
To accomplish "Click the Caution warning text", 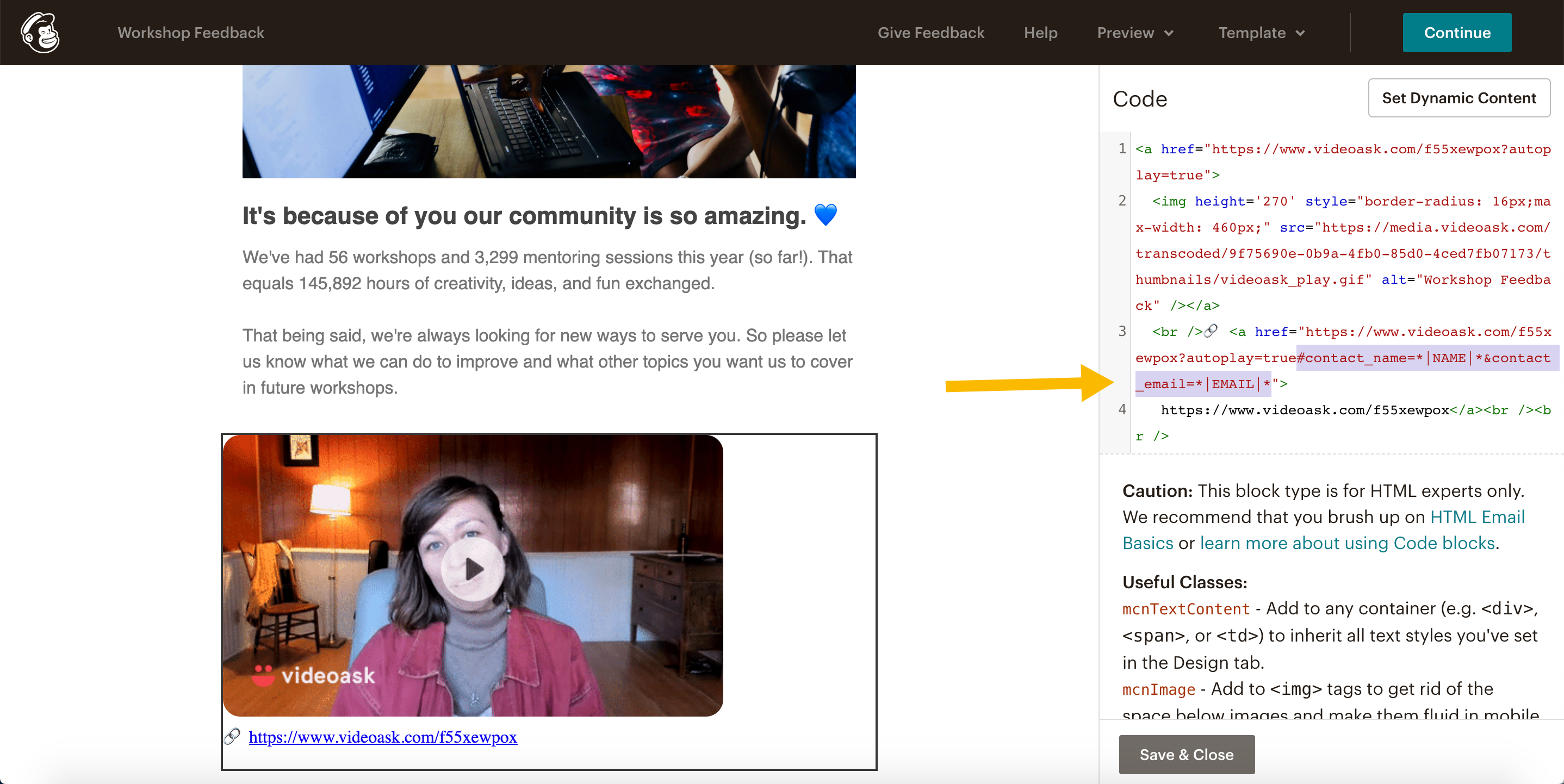I will tap(1324, 517).
